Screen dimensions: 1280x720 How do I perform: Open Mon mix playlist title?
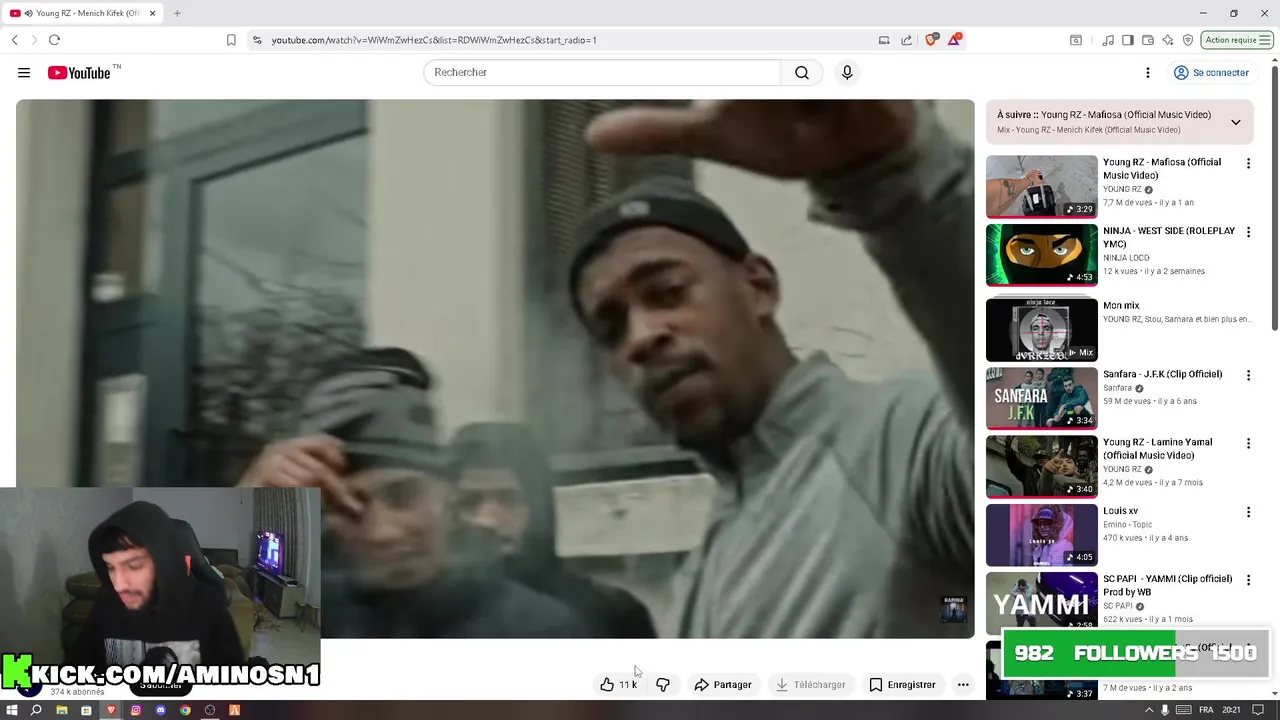click(1121, 306)
